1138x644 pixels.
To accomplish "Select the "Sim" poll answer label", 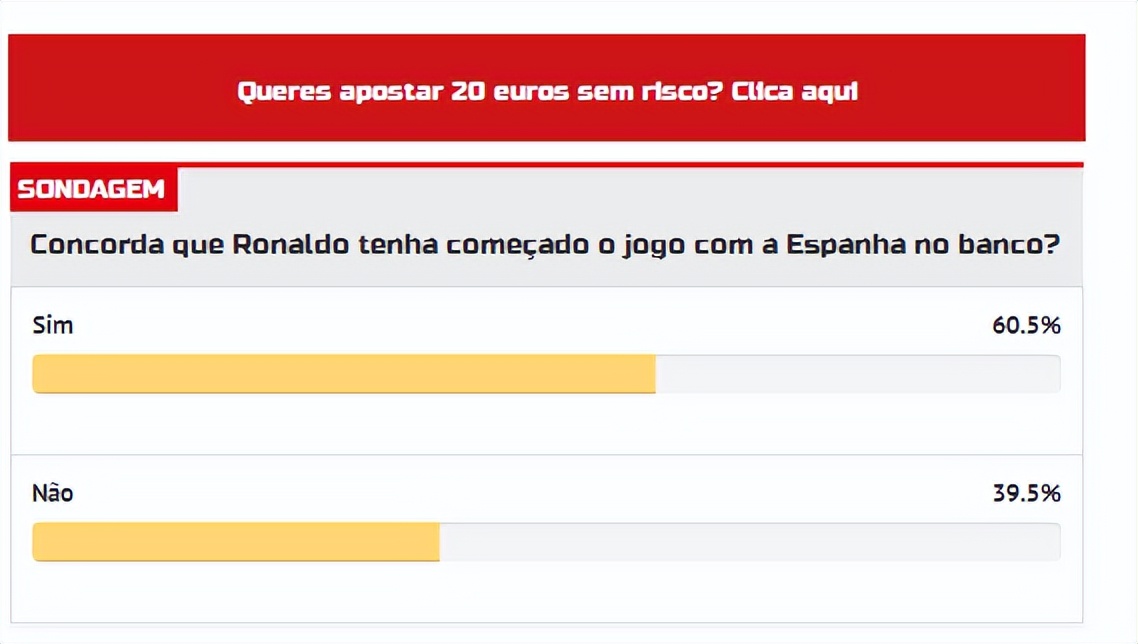I will click(53, 326).
